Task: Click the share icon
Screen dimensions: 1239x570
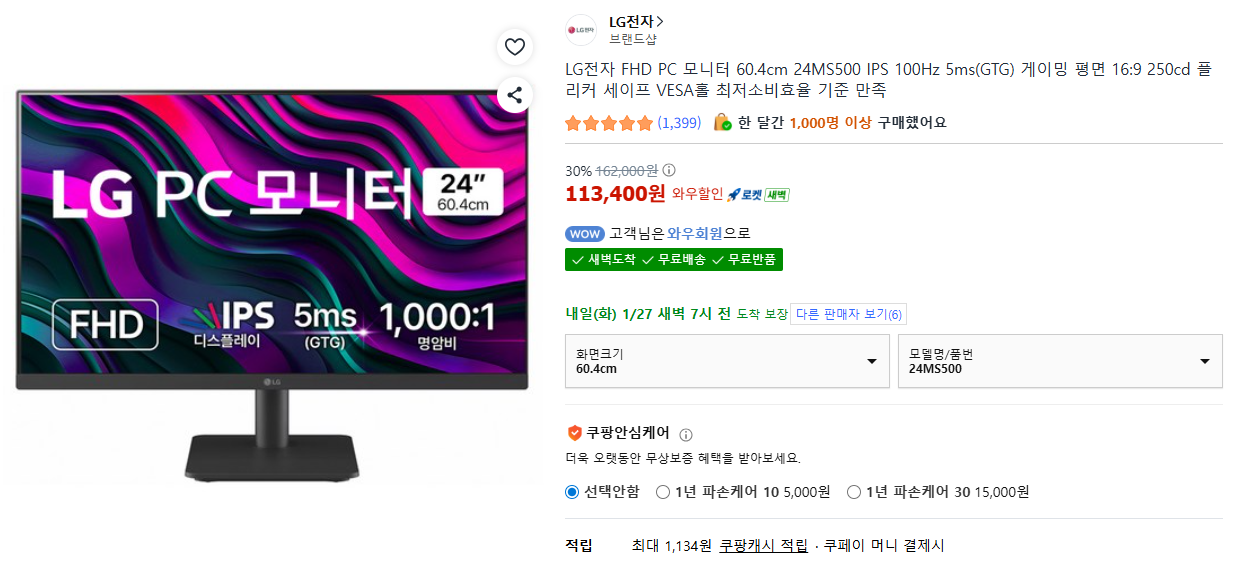Action: [515, 95]
